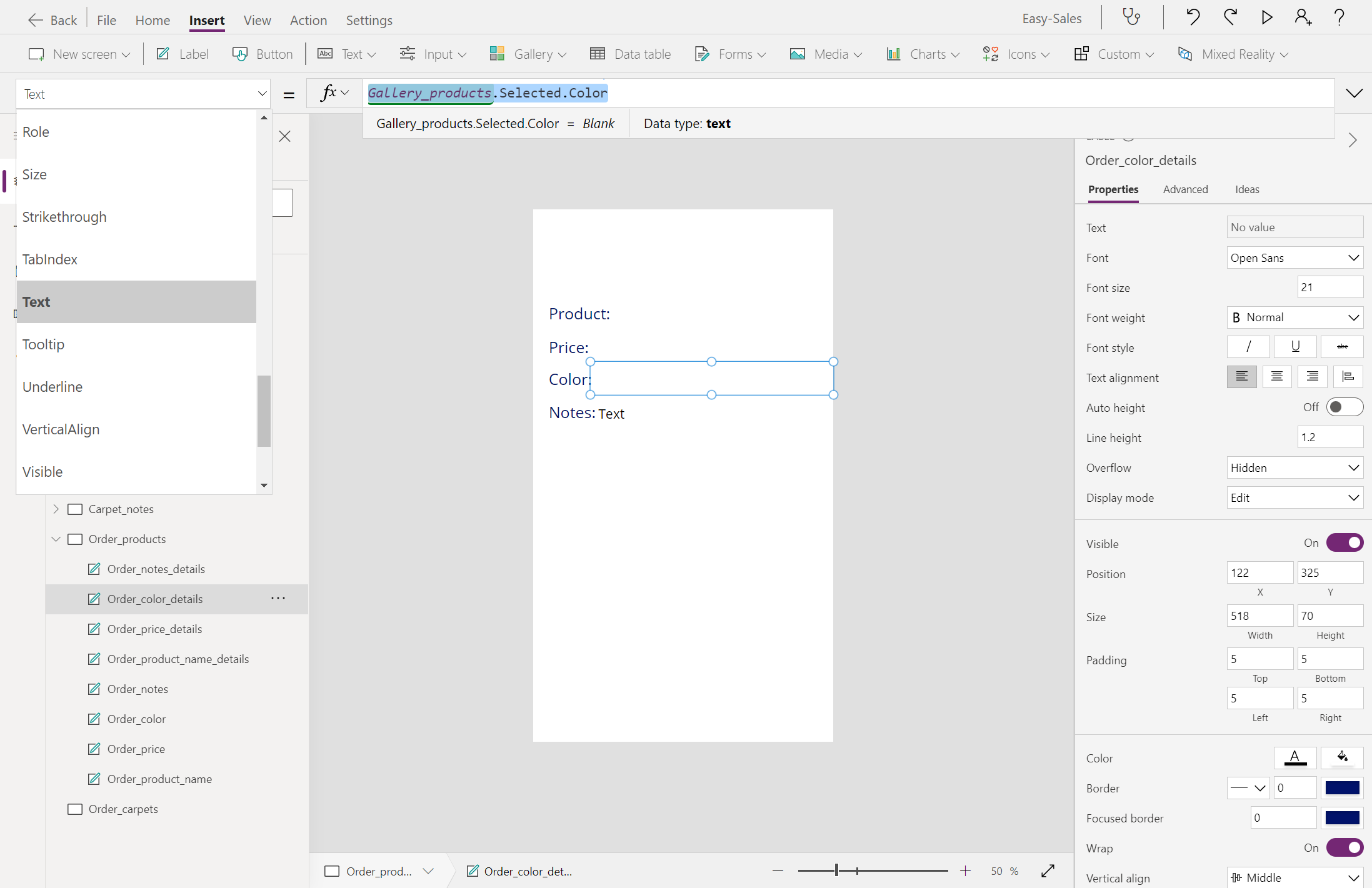Open the Overflow dropdown showing Hidden
The height and width of the screenshot is (888, 1372).
click(1294, 467)
